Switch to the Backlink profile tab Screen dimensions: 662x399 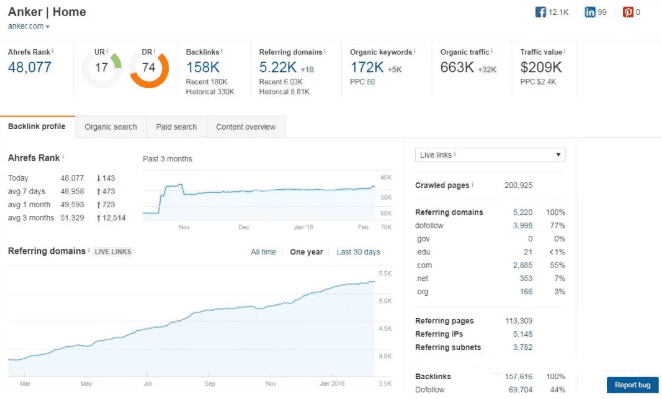pos(37,126)
